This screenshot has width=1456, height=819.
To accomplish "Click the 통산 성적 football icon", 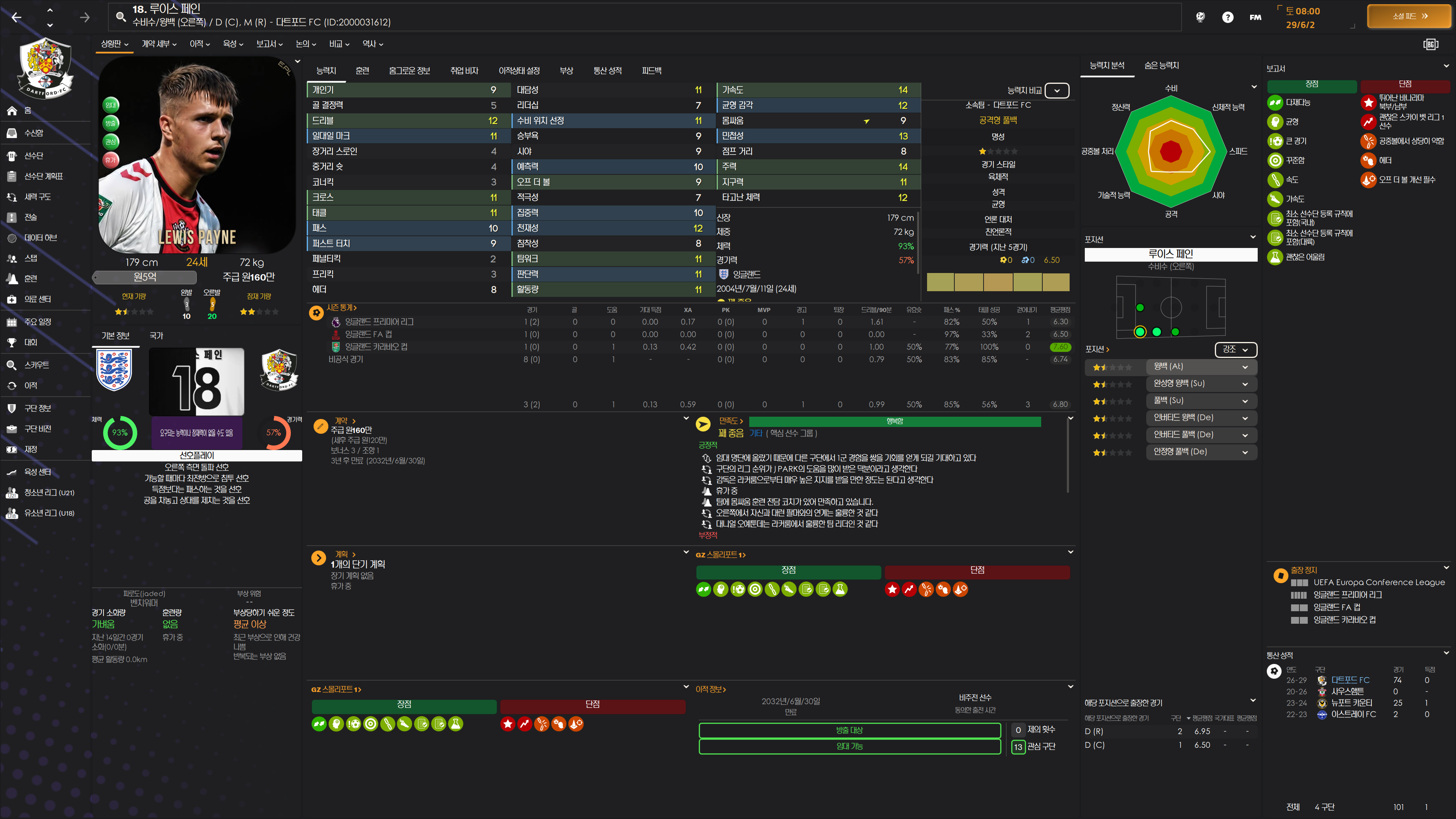I will point(1274,671).
